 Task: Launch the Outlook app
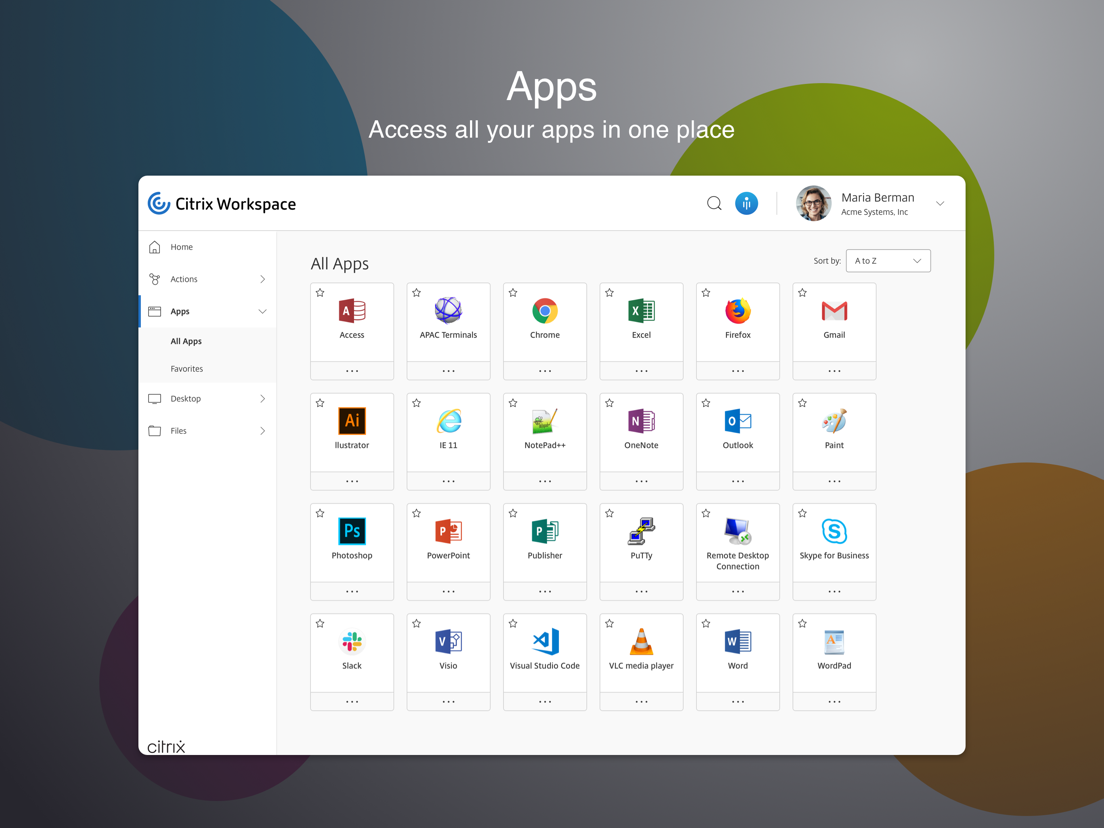(x=738, y=421)
